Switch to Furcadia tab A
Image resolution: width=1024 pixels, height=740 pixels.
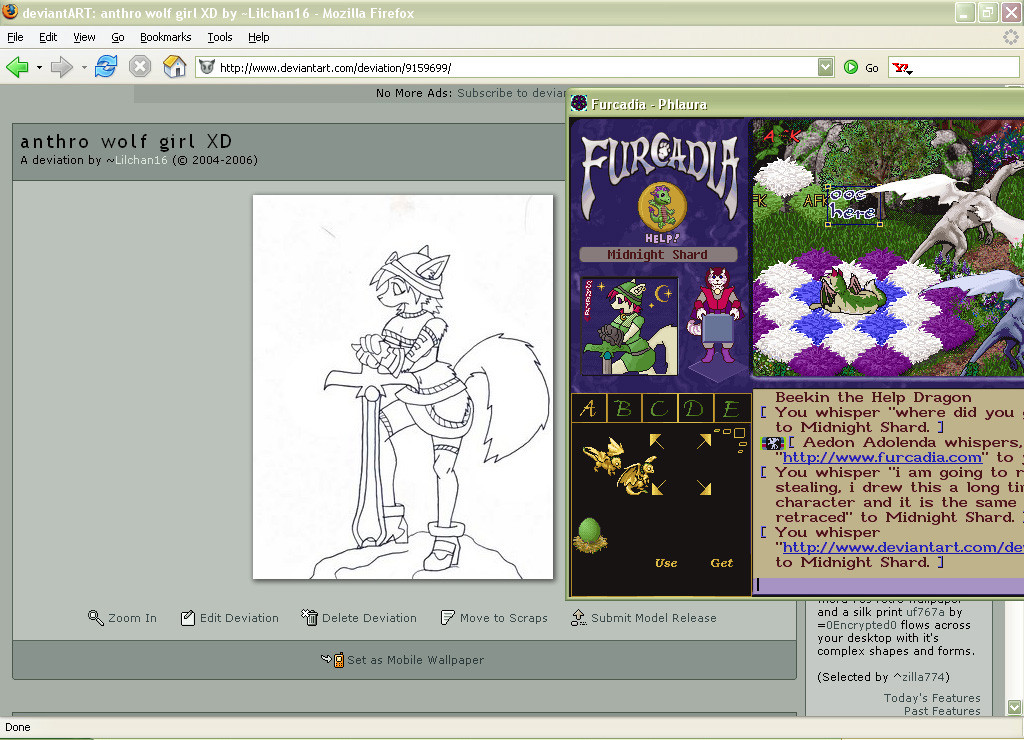click(588, 409)
